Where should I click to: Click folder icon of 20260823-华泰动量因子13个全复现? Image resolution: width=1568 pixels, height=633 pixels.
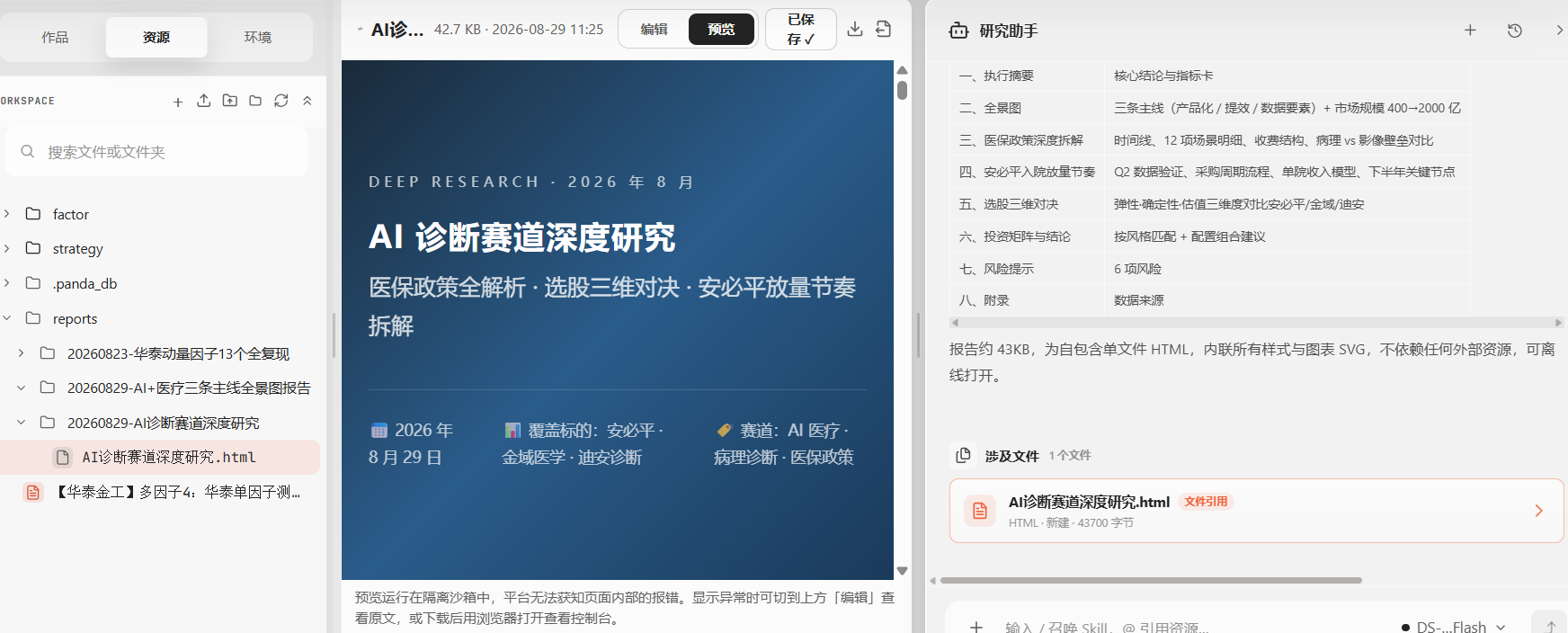click(x=48, y=352)
